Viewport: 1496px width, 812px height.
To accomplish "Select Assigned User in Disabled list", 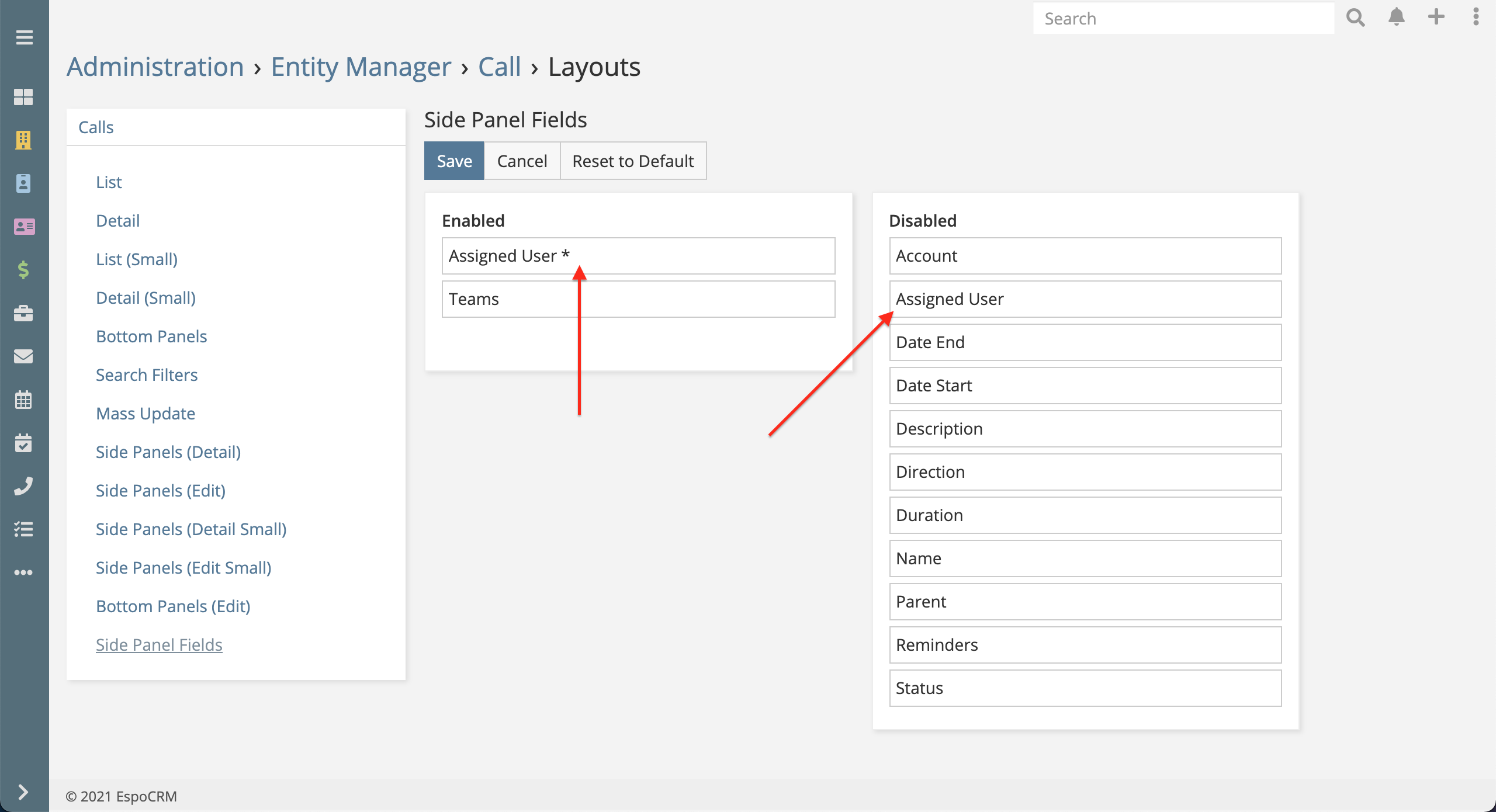I will click(1085, 299).
